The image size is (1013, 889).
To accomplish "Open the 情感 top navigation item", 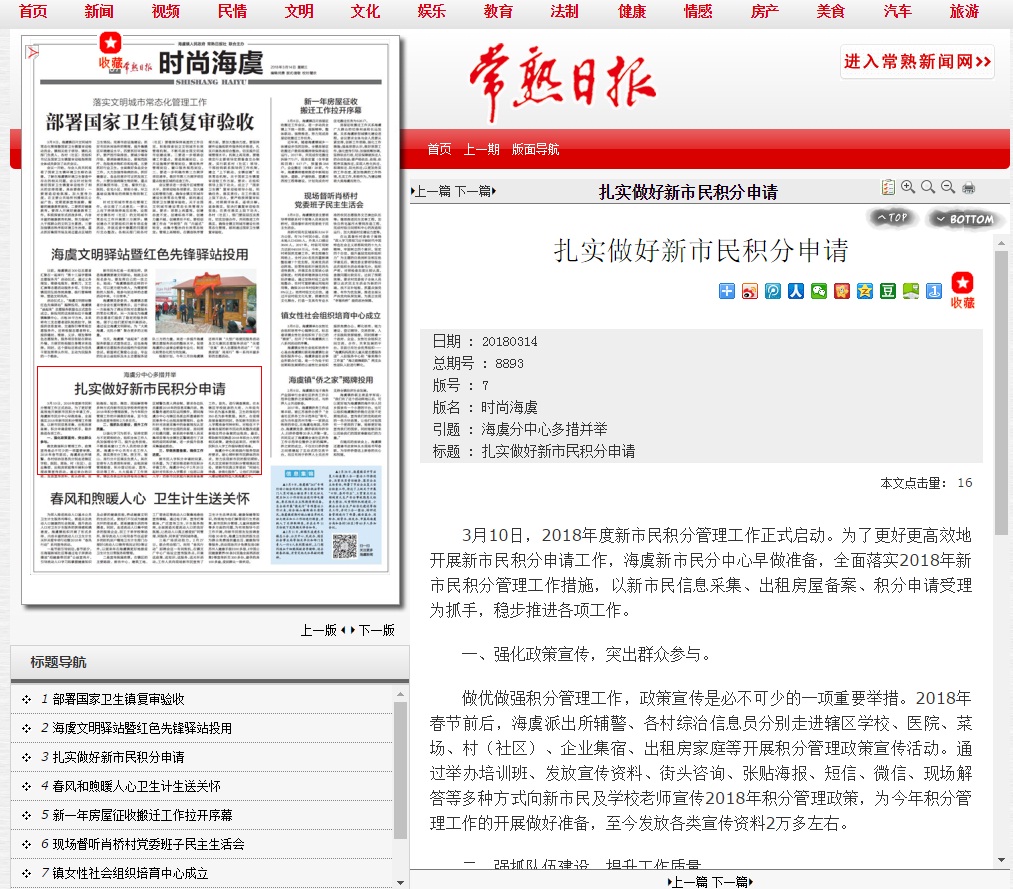I will (698, 11).
